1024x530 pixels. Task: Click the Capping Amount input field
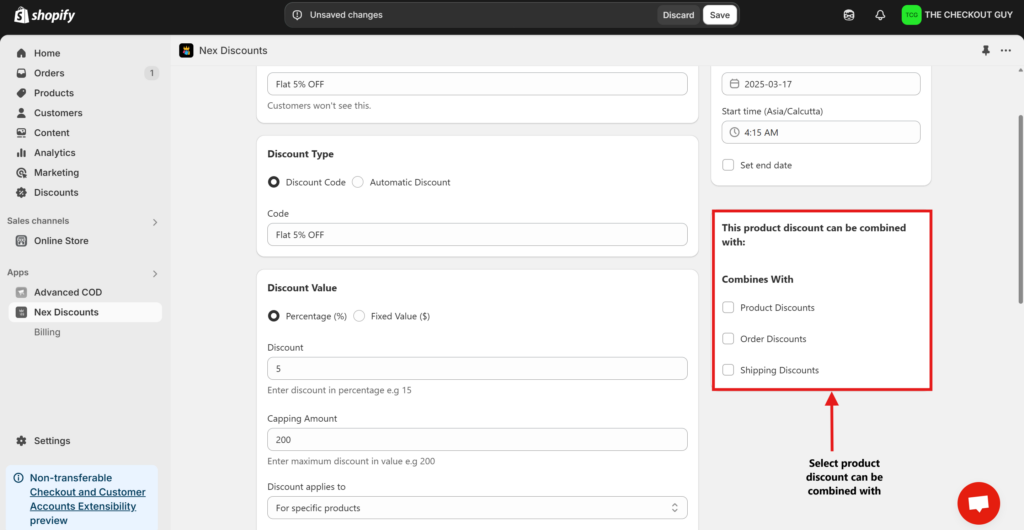click(x=477, y=439)
